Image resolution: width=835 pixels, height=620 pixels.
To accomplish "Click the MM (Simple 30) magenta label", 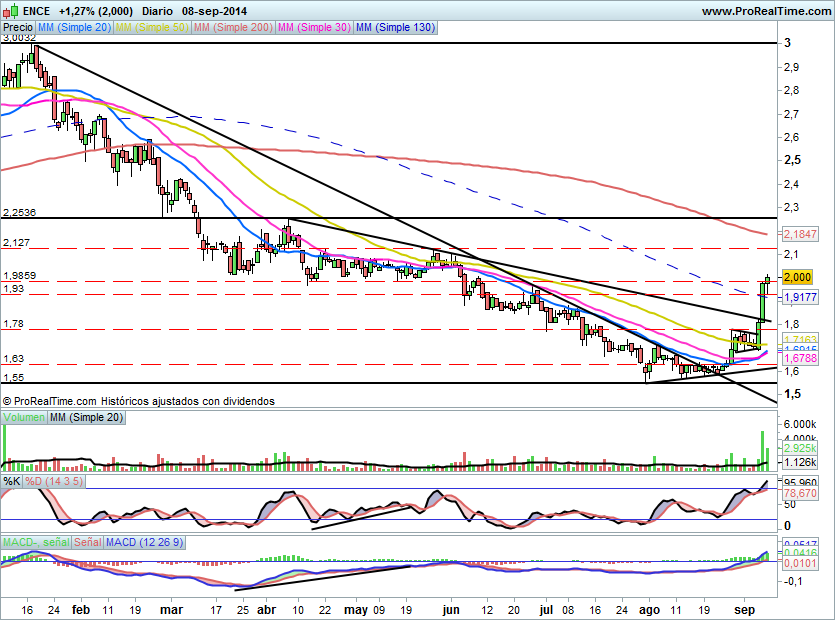I will pos(314,28).
